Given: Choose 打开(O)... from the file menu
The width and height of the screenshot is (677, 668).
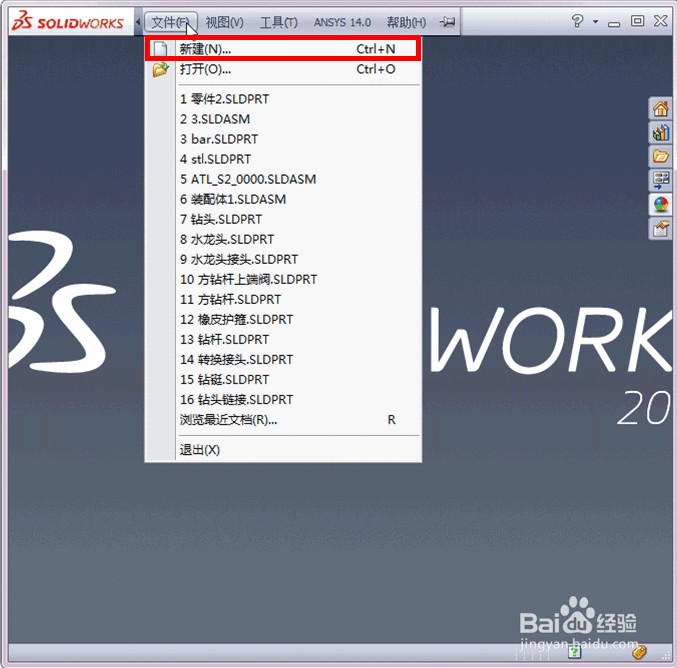Looking at the screenshot, I should click(x=283, y=69).
